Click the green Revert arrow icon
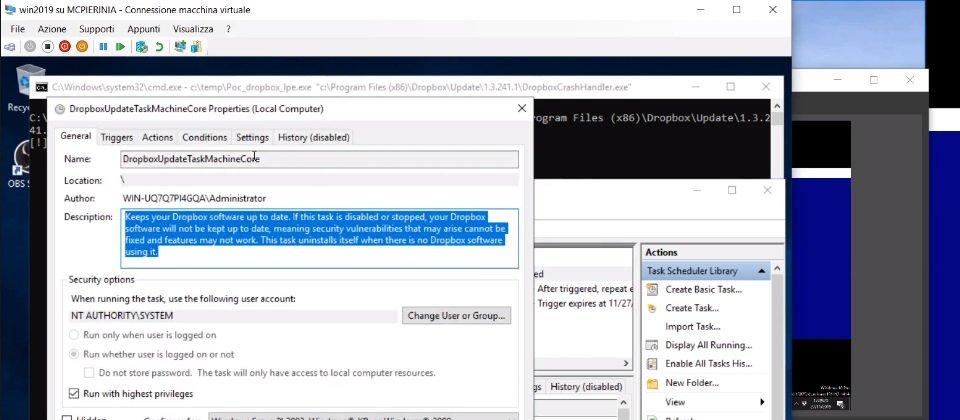The width and height of the screenshot is (960, 420). coord(159,47)
